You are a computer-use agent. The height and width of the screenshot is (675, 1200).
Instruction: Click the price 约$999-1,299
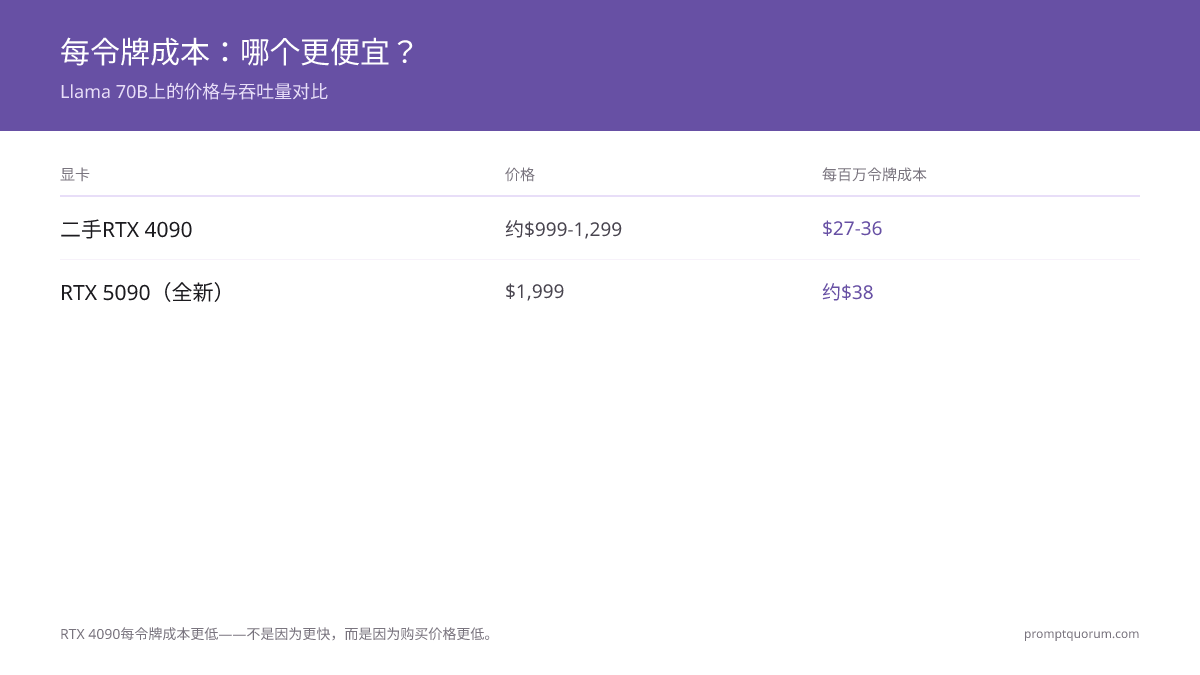point(563,230)
